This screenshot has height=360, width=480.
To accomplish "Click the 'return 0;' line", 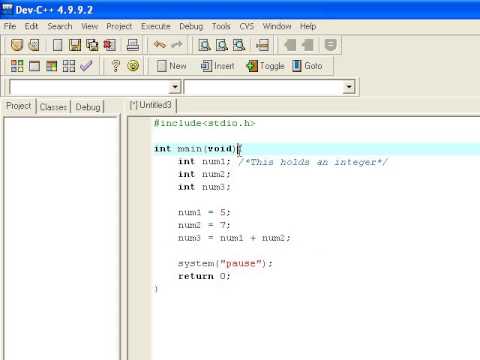I will [x=204, y=276].
